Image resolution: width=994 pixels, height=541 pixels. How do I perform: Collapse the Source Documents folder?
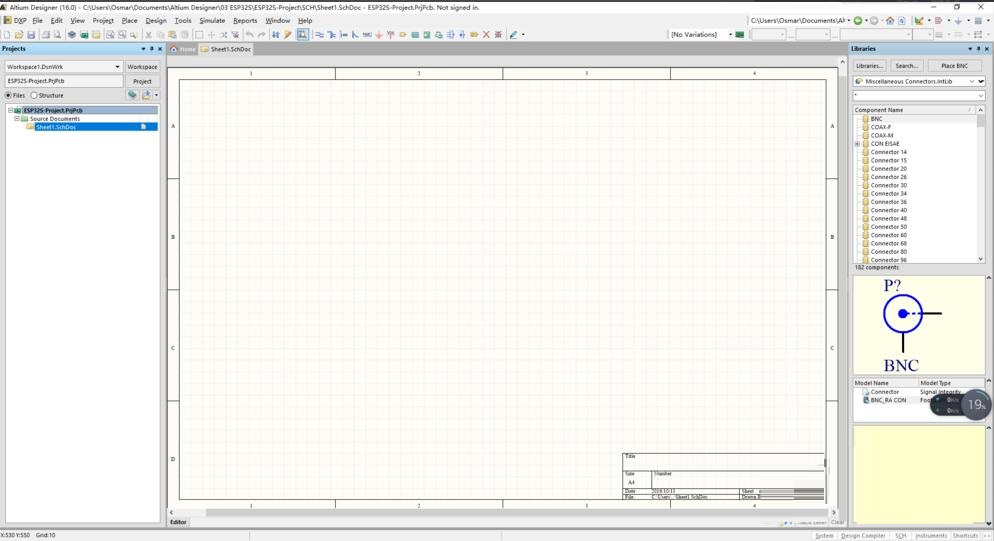tap(17, 119)
